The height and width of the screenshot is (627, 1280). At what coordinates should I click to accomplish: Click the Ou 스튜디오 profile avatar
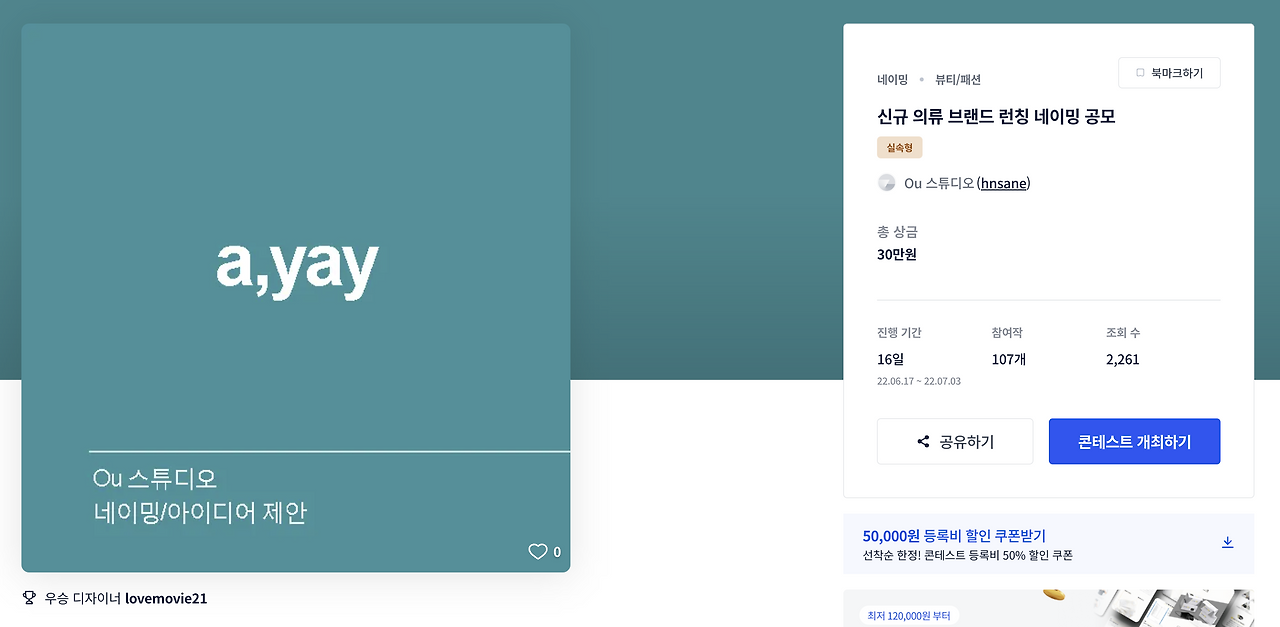886,183
